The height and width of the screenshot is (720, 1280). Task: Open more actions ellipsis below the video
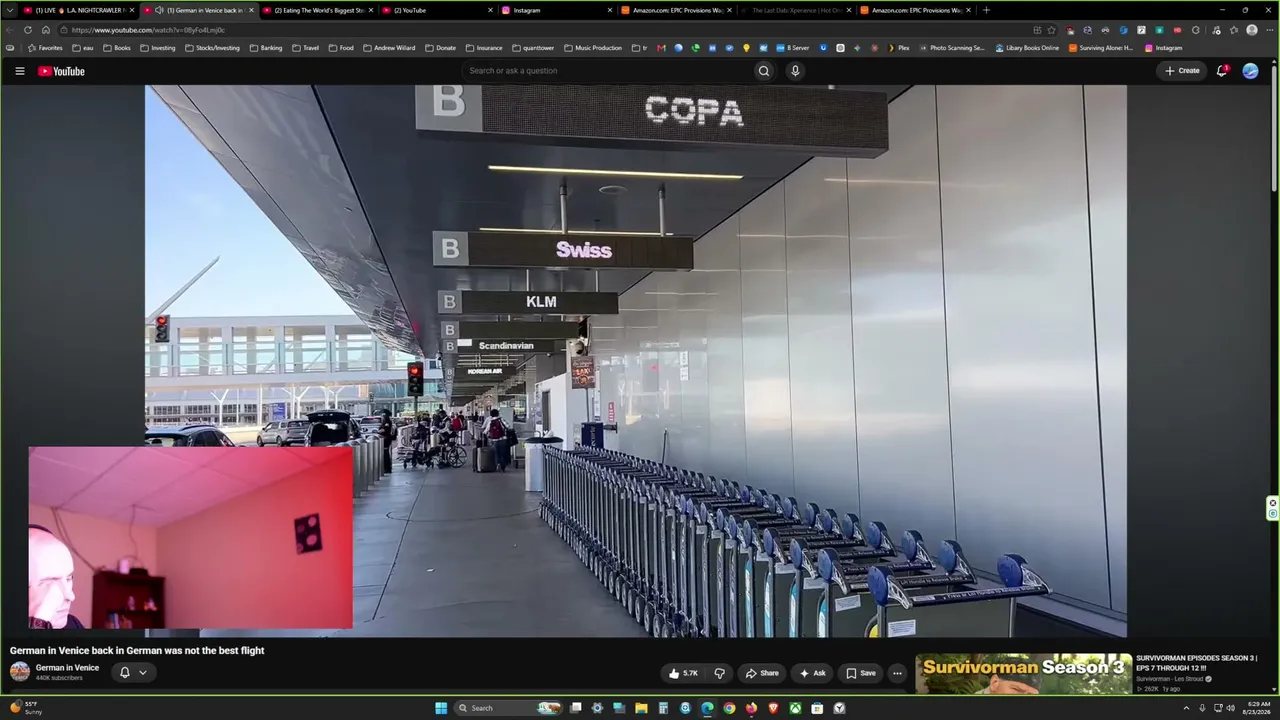[x=897, y=673]
